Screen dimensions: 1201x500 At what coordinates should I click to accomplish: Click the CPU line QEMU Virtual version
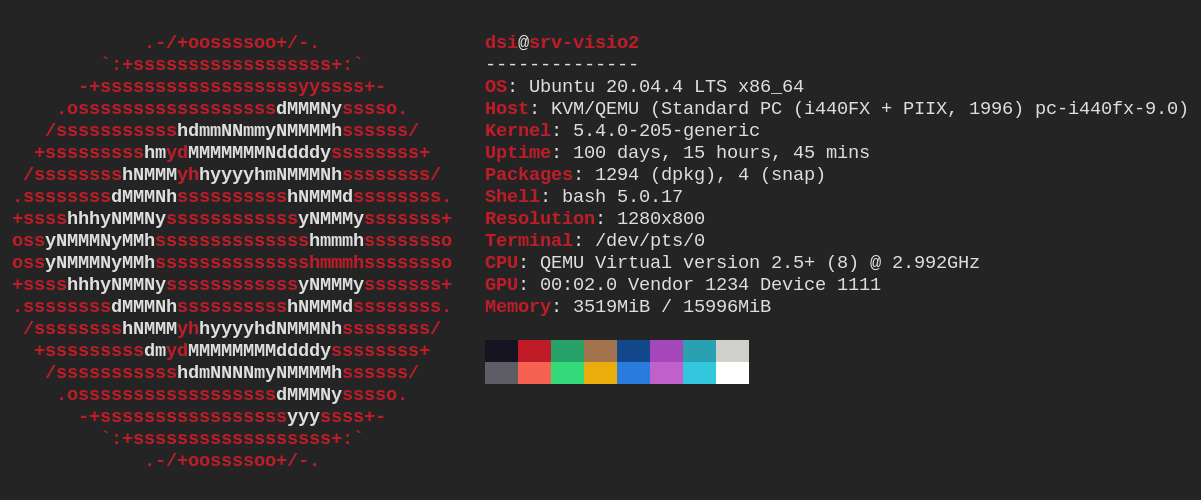(x=732, y=263)
